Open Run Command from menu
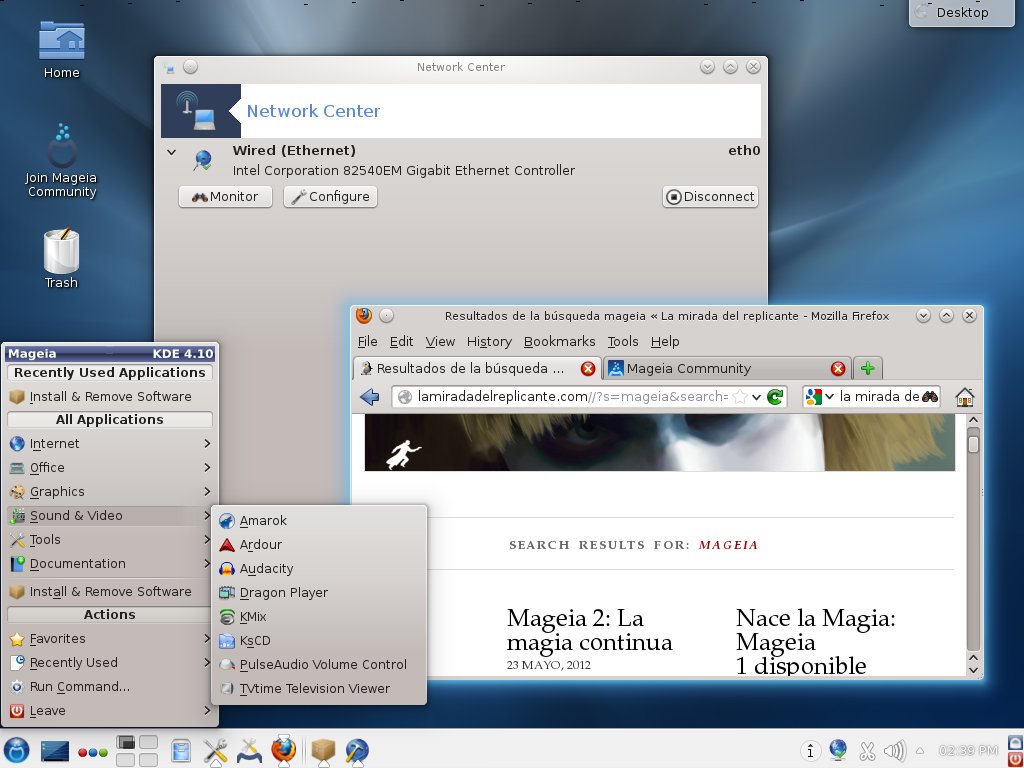 tap(110, 687)
